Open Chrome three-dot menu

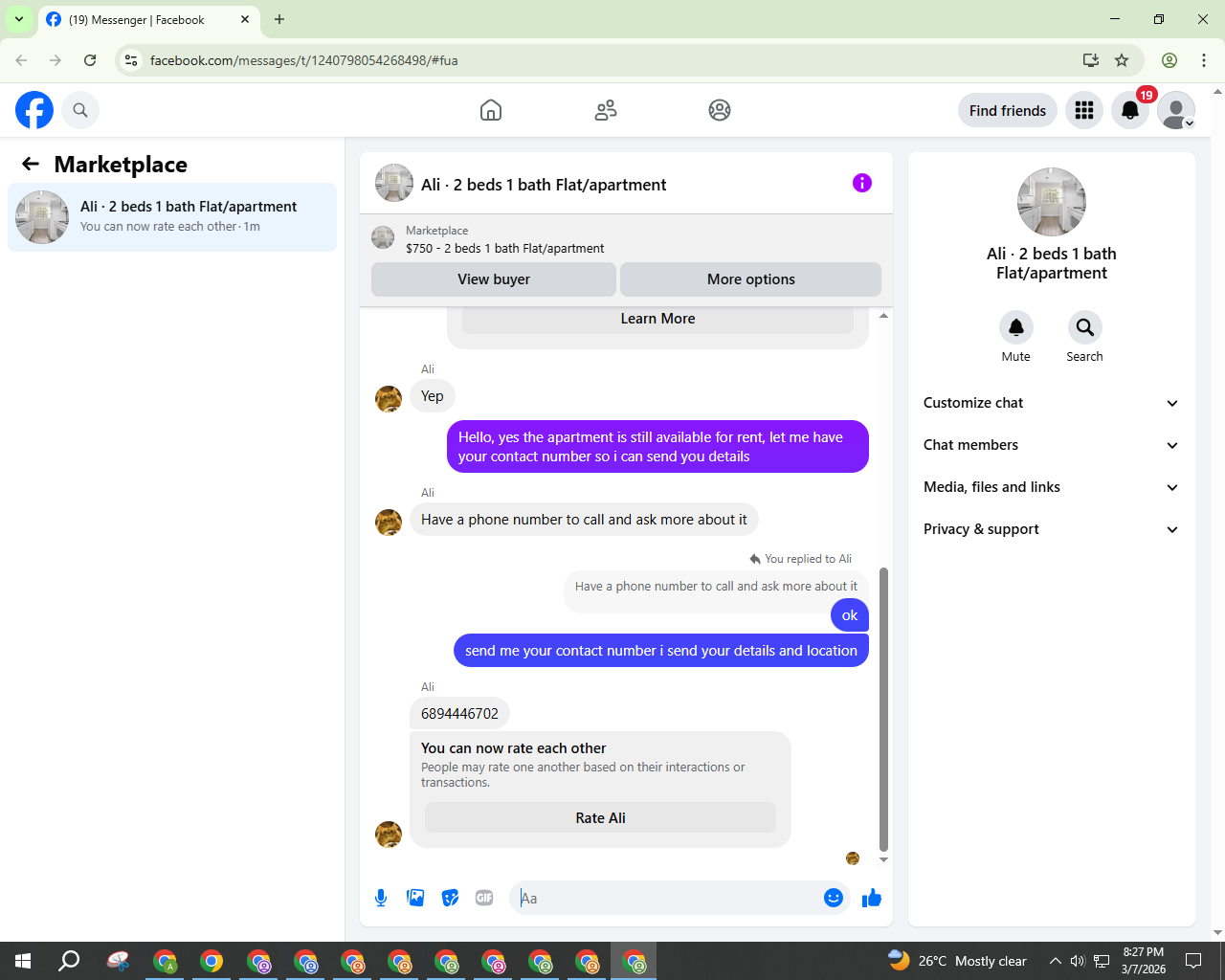pyautogui.click(x=1204, y=60)
